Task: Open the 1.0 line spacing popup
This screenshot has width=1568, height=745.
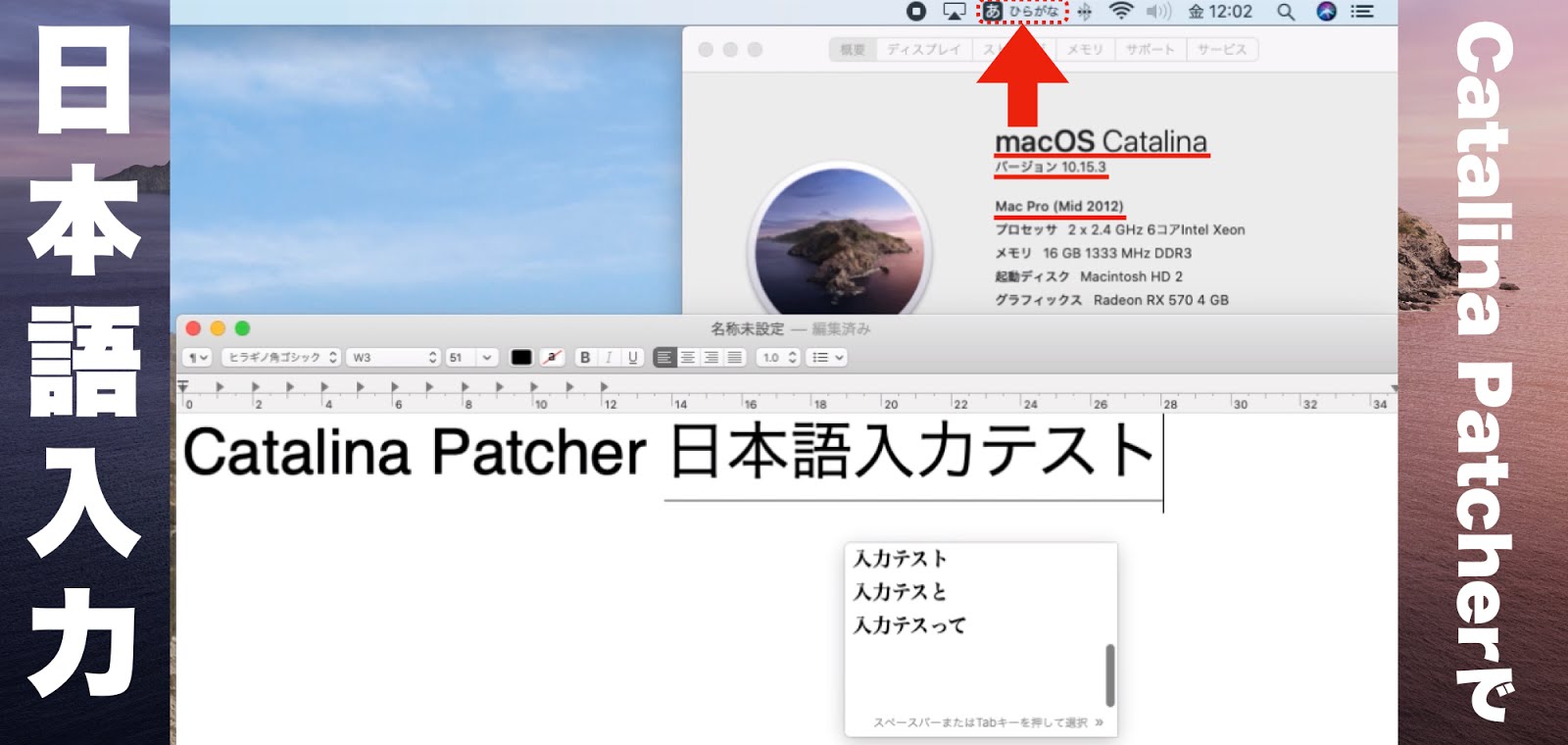Action: pyautogui.click(x=779, y=358)
